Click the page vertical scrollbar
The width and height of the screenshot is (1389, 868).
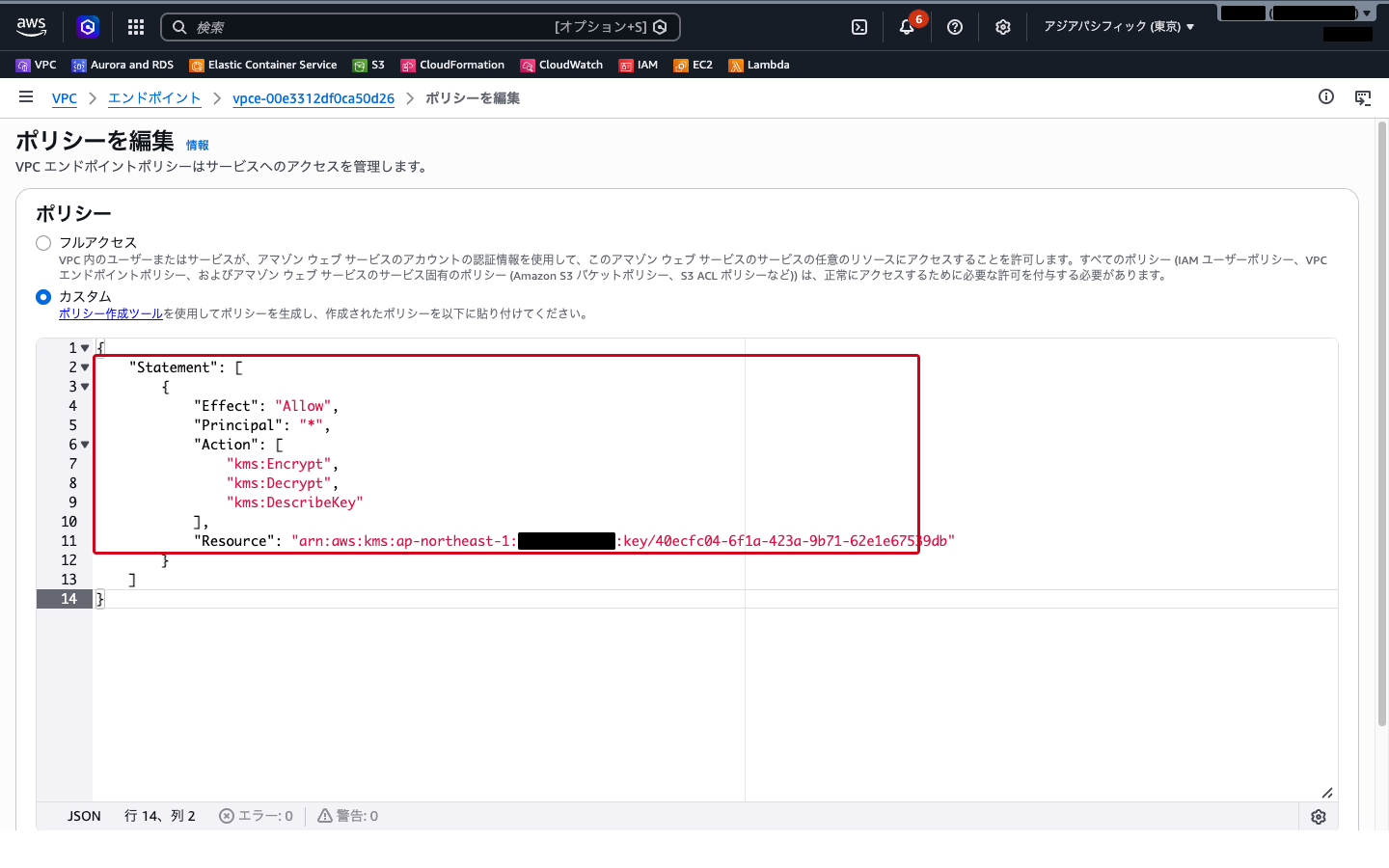pyautogui.click(x=1381, y=424)
